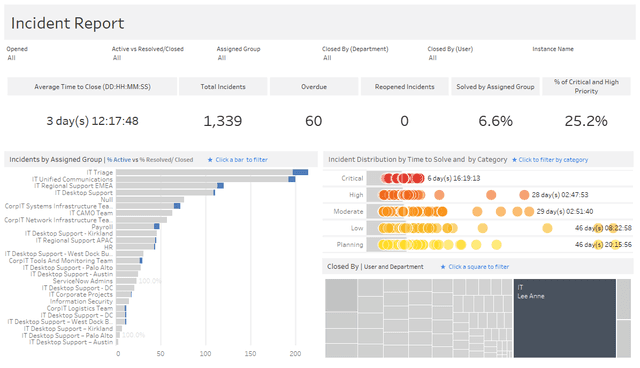640x368 pixels.
Task: Click the star icon beside 'Click to filter by category'
Action: (514, 160)
